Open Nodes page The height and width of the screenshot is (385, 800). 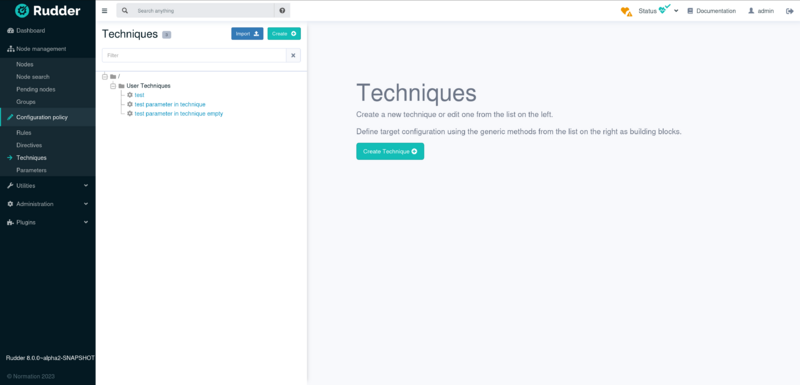pyautogui.click(x=24, y=64)
